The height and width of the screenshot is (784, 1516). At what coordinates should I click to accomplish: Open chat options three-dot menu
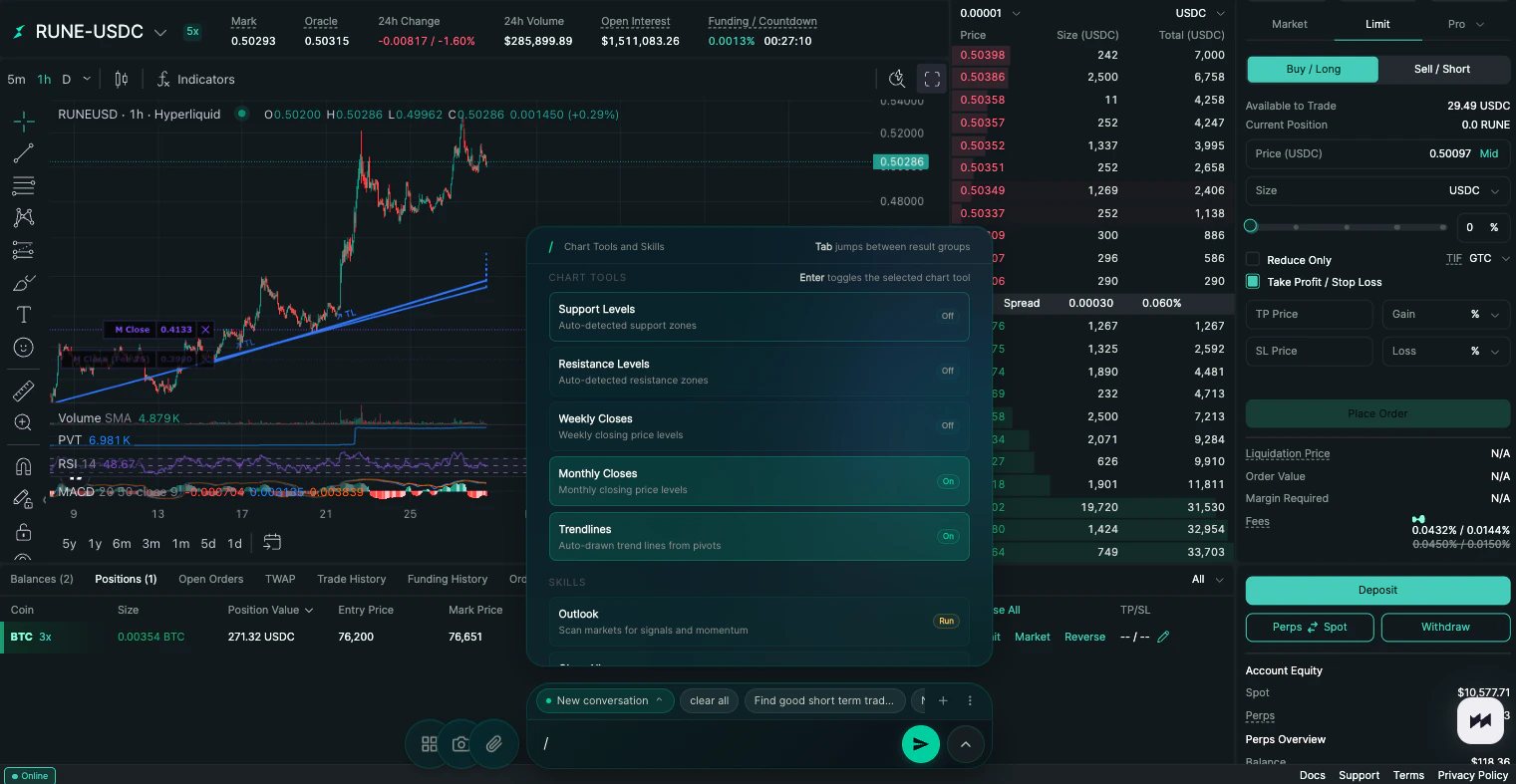coord(970,700)
